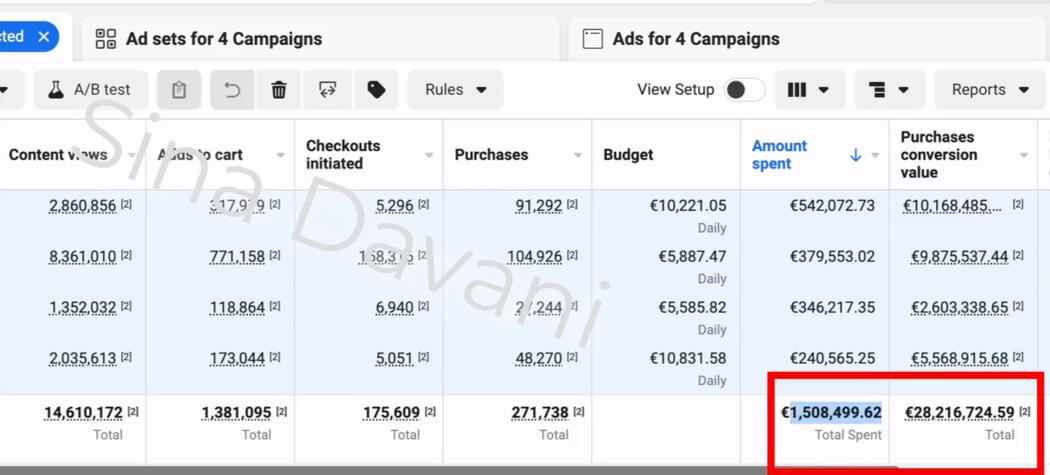Sort by the Amount spent column header
1050x475 pixels.
point(780,155)
